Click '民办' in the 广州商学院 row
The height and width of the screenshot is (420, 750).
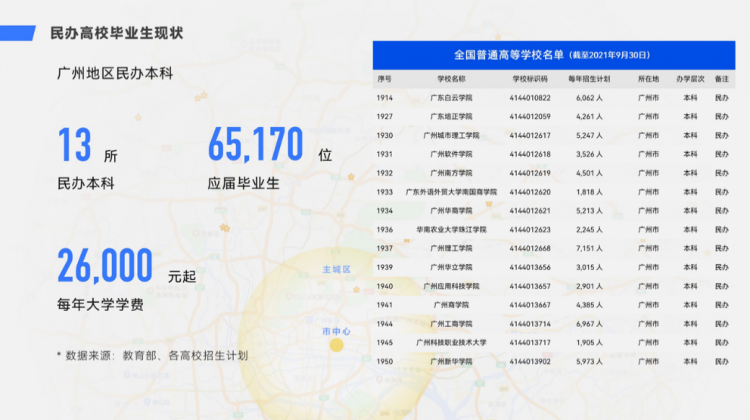(722, 305)
